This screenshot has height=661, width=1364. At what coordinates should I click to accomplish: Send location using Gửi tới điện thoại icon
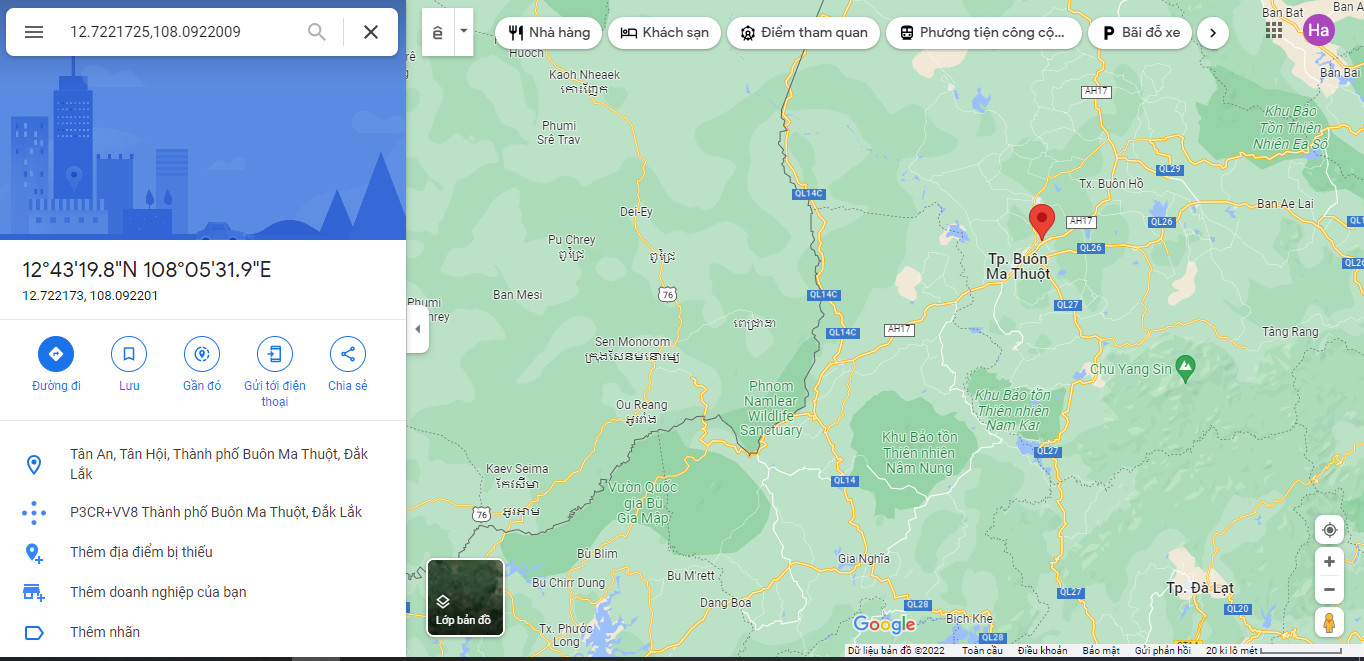(x=274, y=354)
